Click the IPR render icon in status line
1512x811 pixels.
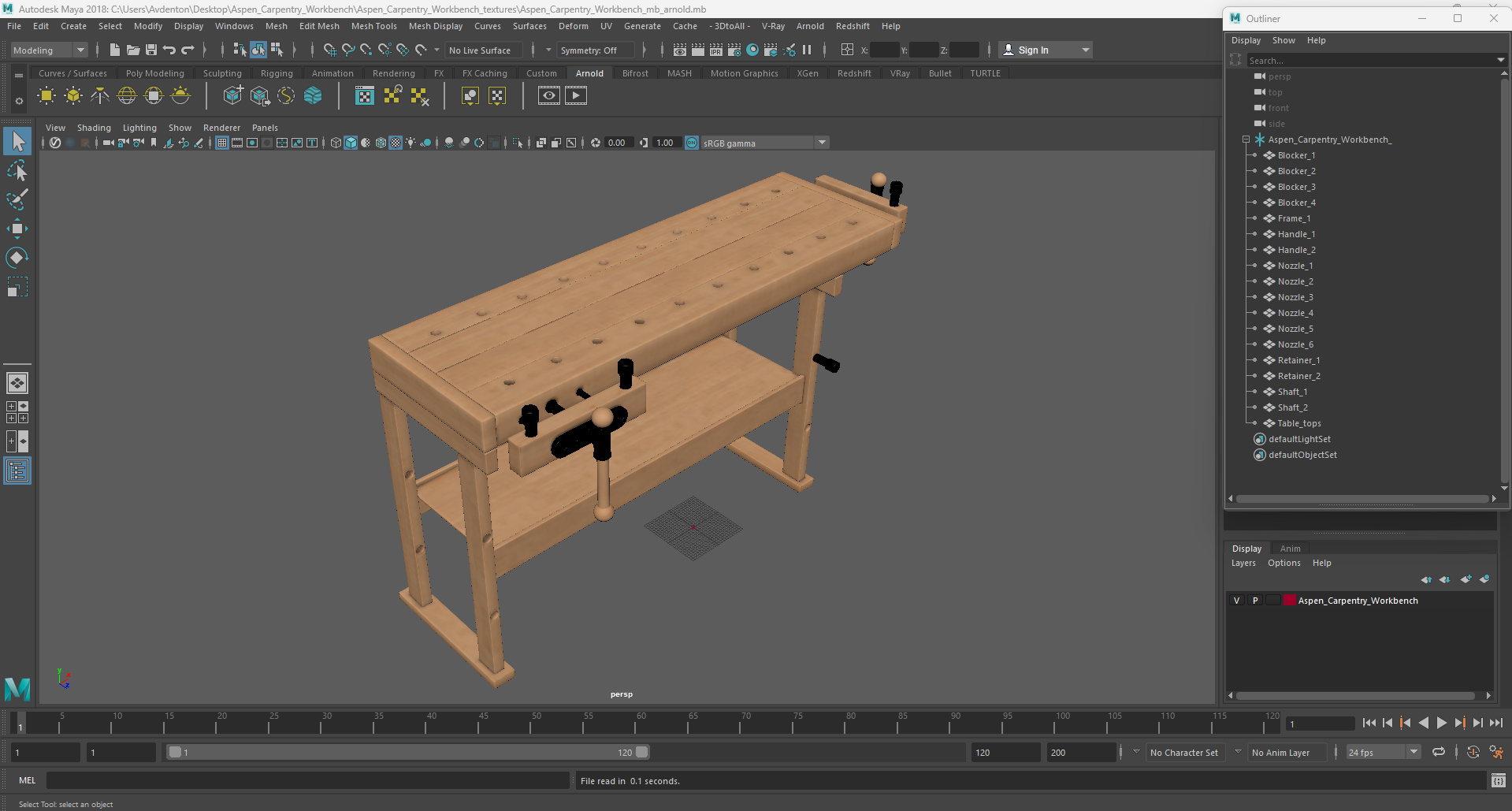[x=715, y=50]
